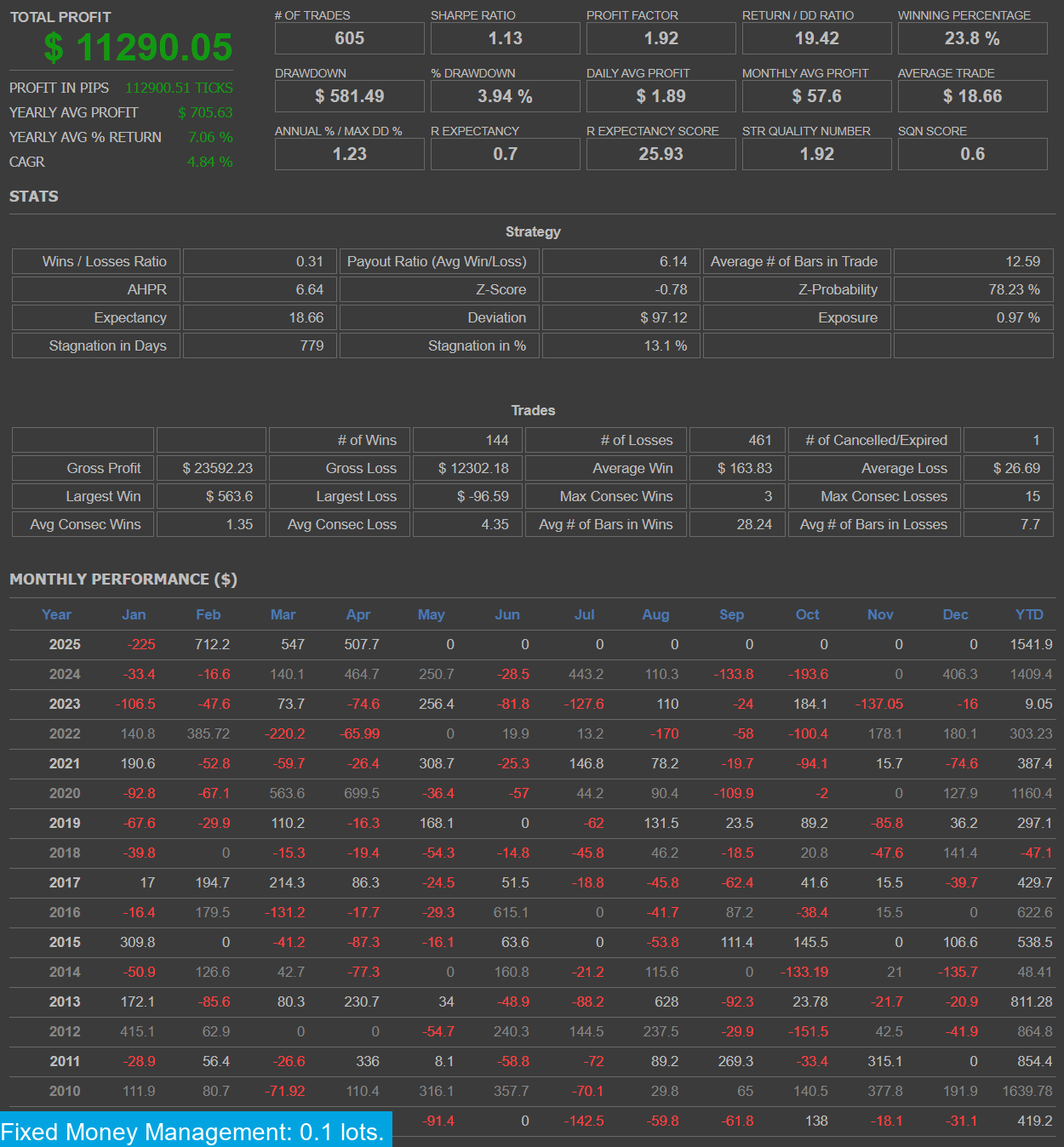Click the # of Cancelled/Expired label cell
The image size is (1064, 1147).
click(875, 440)
